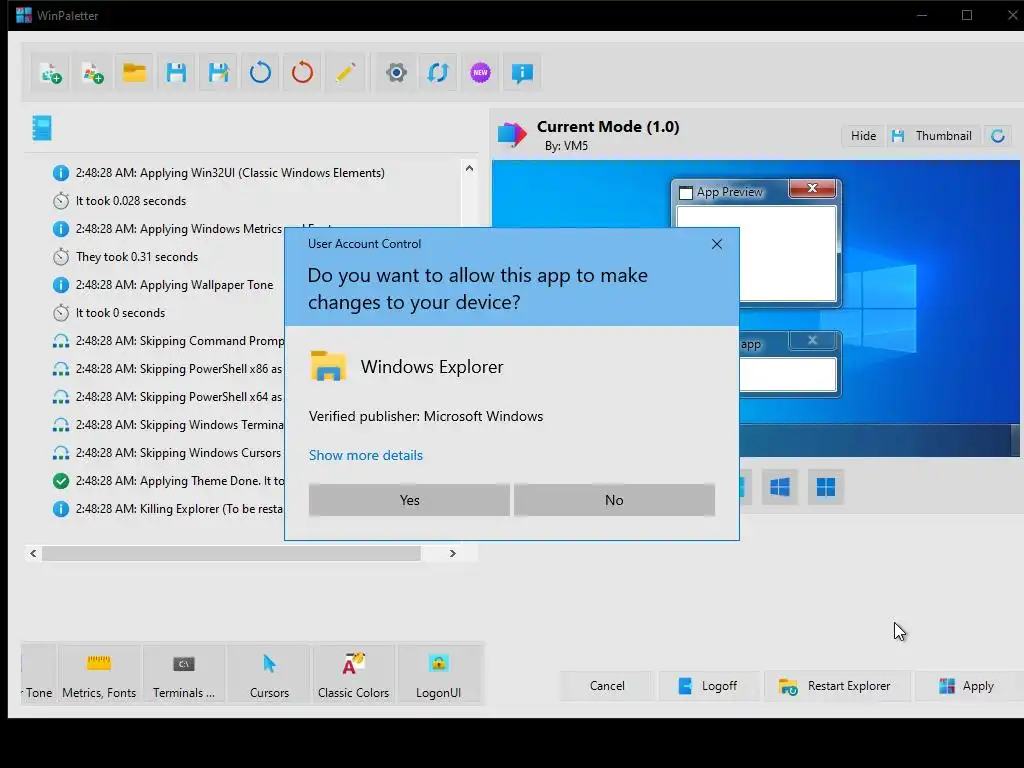Click log horizontal scrollbar left arrow
The image size is (1024, 768).
click(x=33, y=553)
